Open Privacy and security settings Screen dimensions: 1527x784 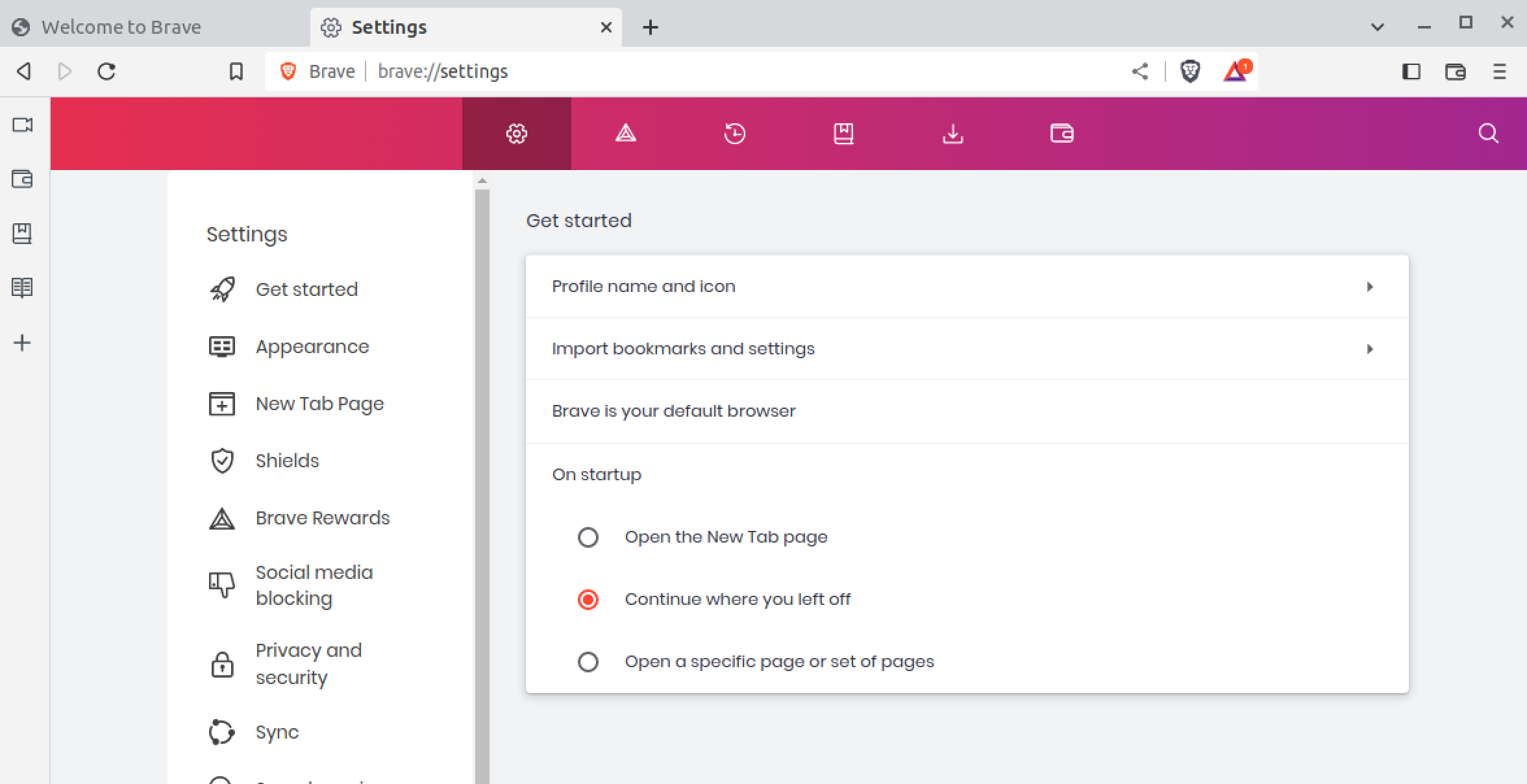pos(308,664)
